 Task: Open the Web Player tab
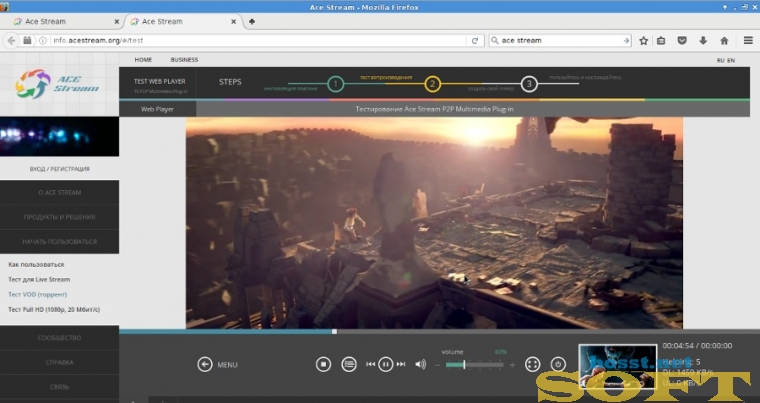pos(158,109)
